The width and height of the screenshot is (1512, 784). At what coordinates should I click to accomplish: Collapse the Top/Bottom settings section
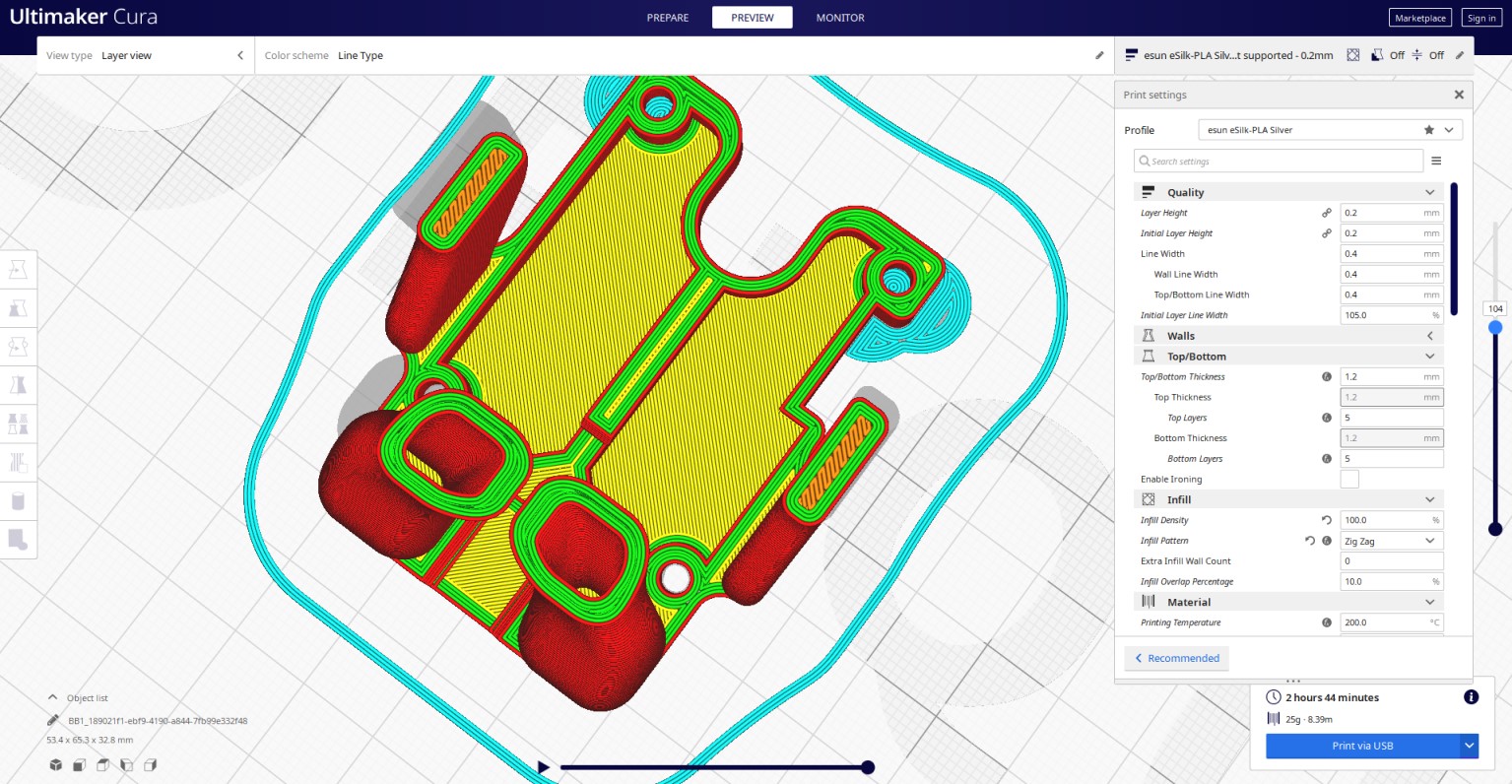click(1288, 357)
